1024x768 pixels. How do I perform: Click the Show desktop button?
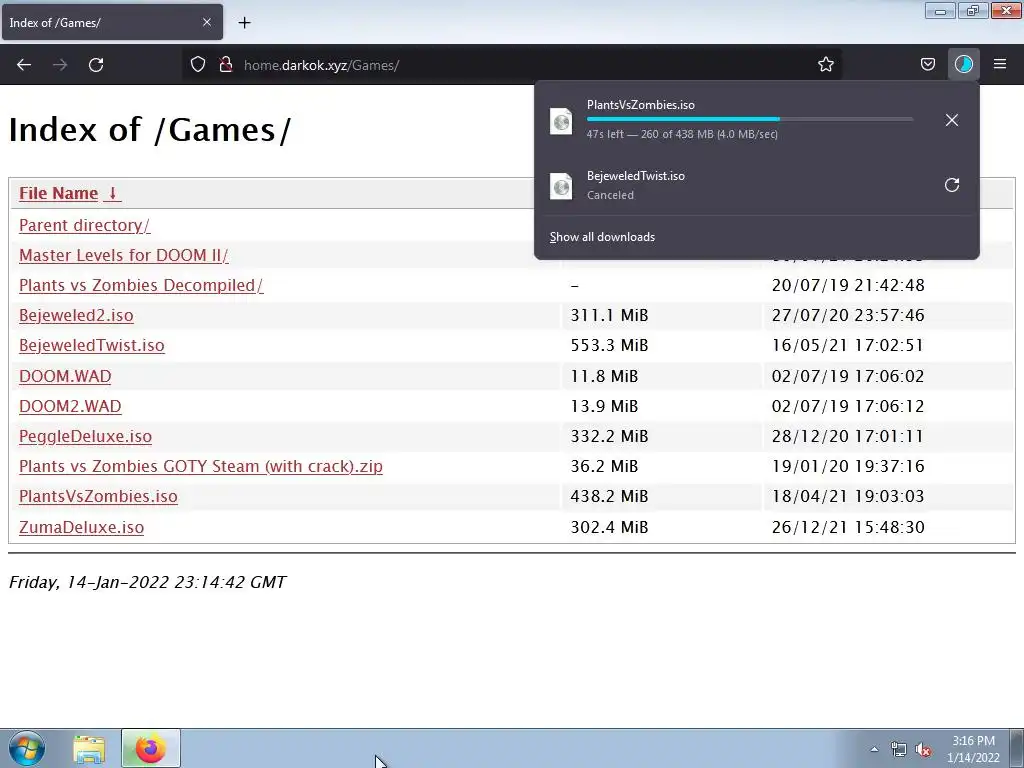point(1017,748)
